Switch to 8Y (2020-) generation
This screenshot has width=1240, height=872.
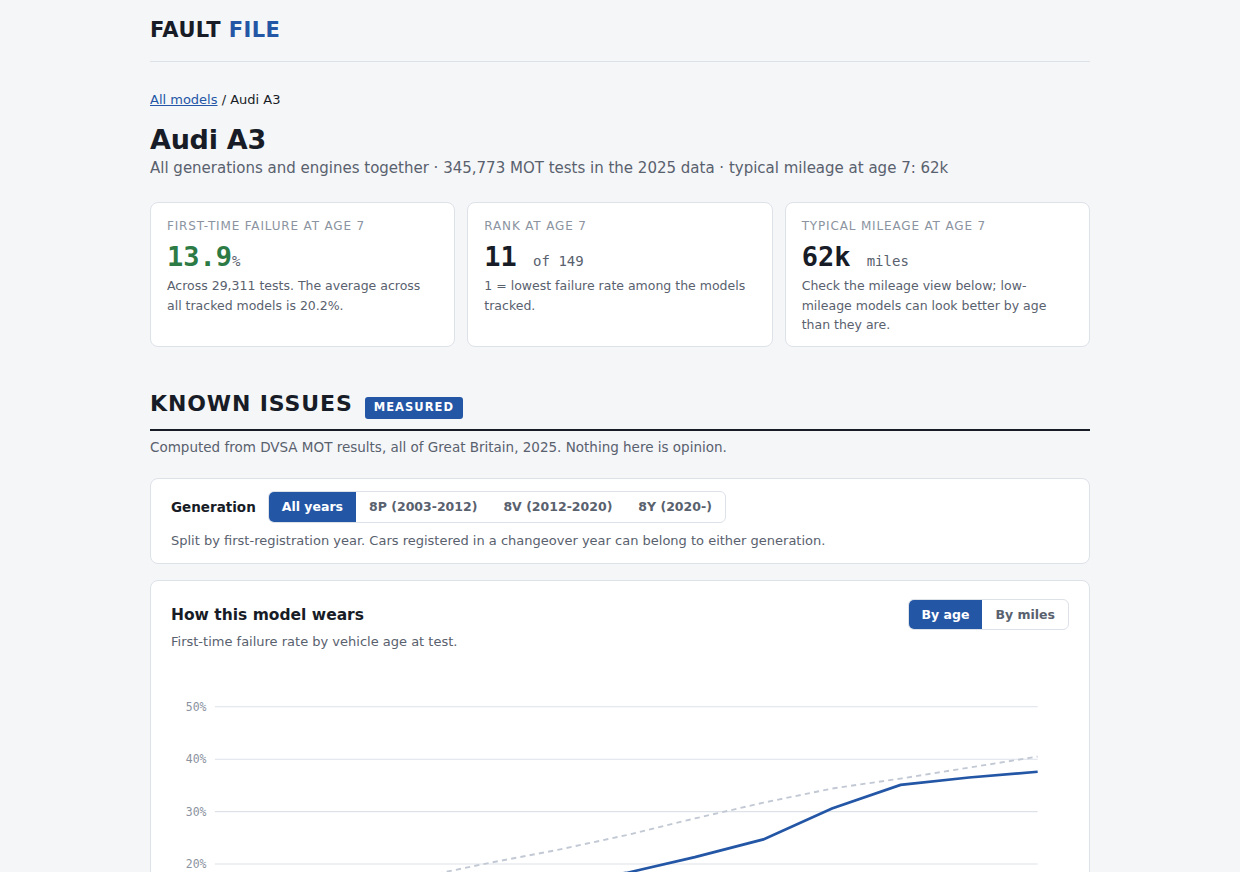click(x=675, y=507)
